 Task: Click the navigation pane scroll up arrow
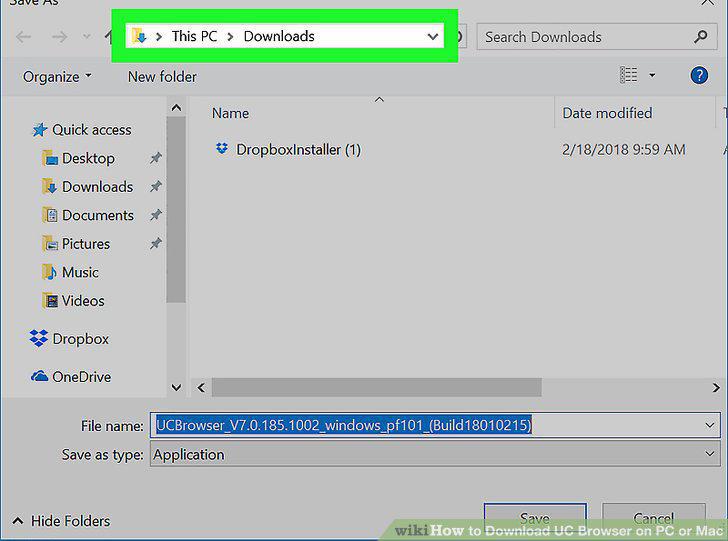[176, 108]
